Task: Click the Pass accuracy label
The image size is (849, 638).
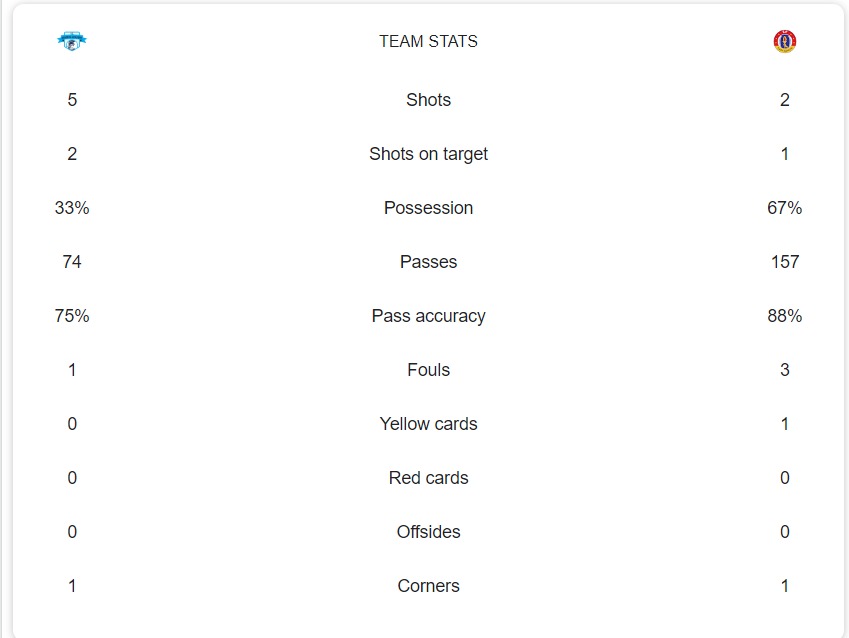Action: [428, 316]
